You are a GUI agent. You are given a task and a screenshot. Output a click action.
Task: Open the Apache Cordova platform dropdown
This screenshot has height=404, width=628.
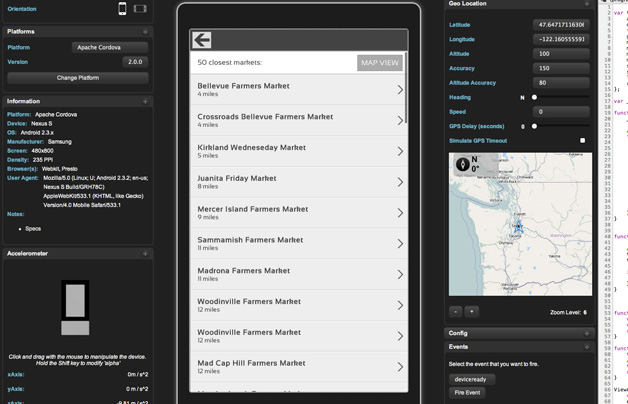110,47
